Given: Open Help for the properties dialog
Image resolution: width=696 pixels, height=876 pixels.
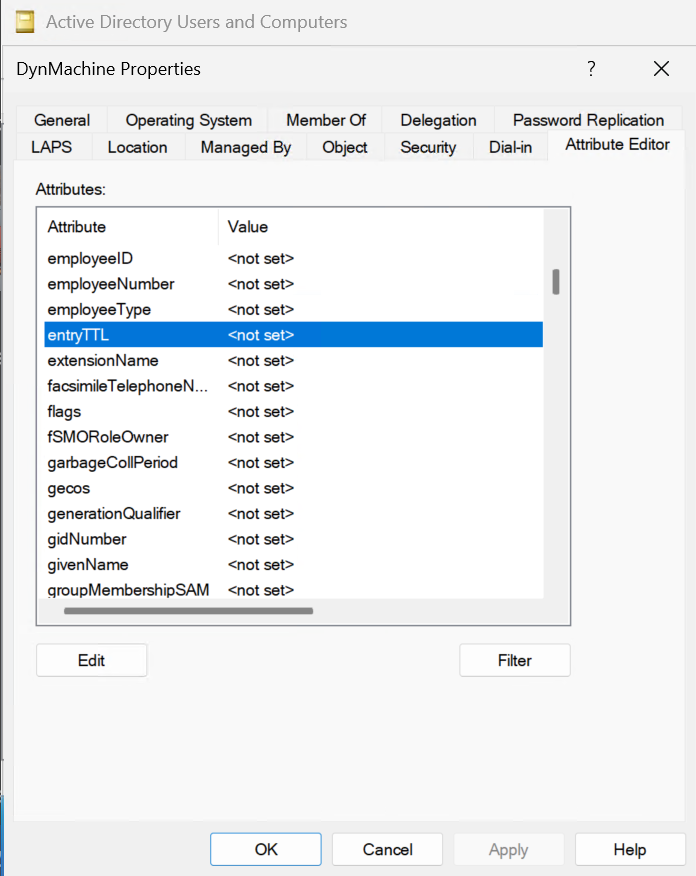Looking at the screenshot, I should pyautogui.click(x=630, y=849).
